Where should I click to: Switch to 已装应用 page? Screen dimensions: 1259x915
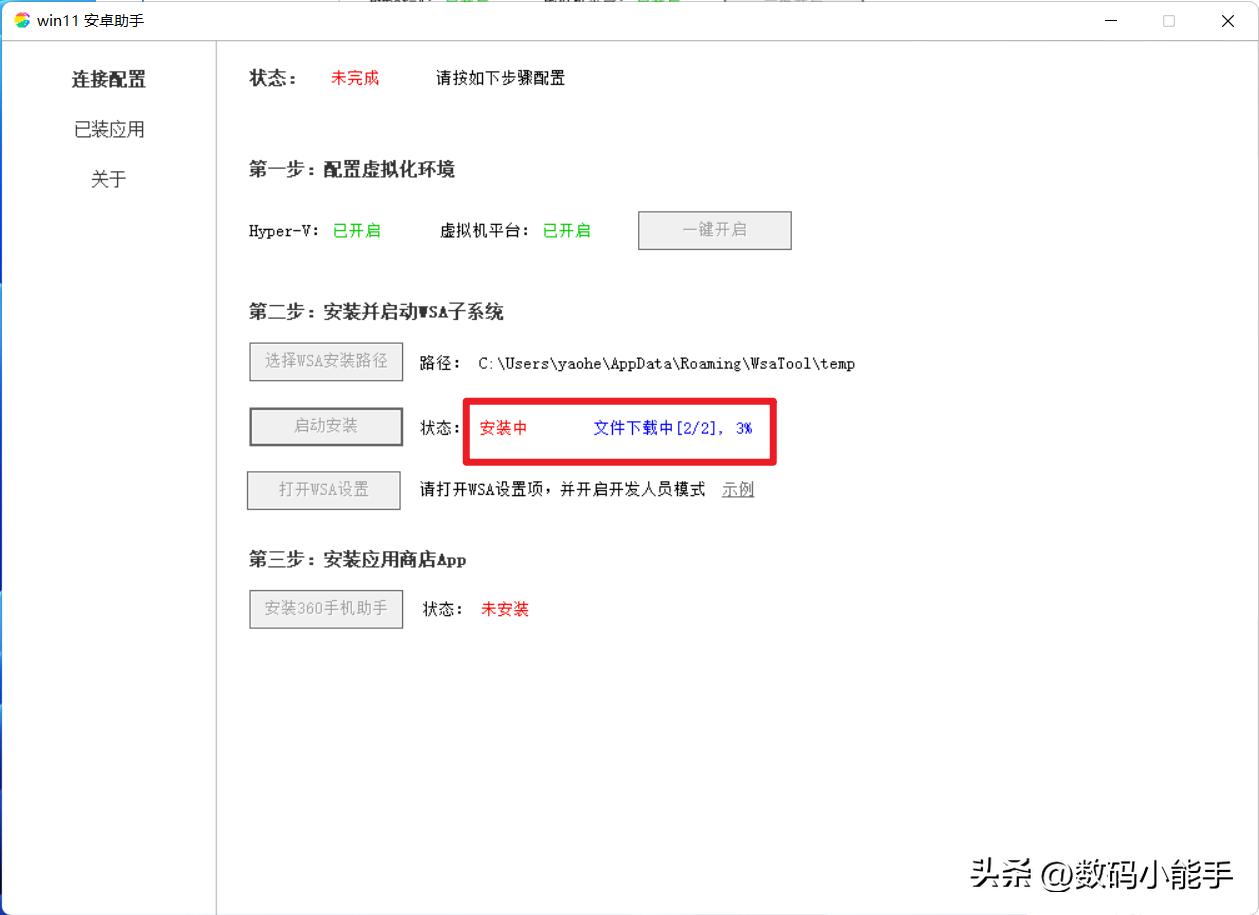(x=108, y=129)
